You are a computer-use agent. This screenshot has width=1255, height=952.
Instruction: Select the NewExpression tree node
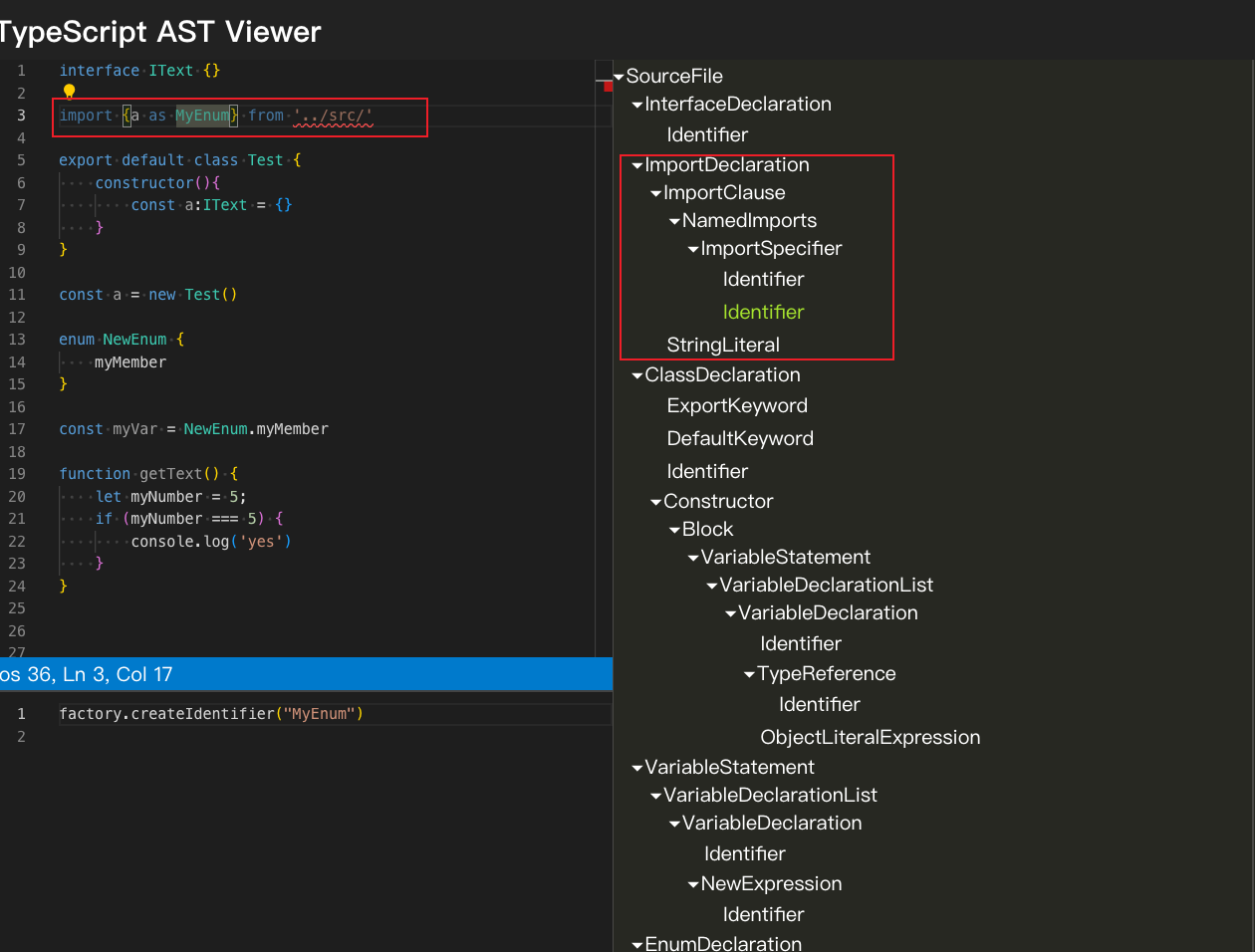pos(771,883)
